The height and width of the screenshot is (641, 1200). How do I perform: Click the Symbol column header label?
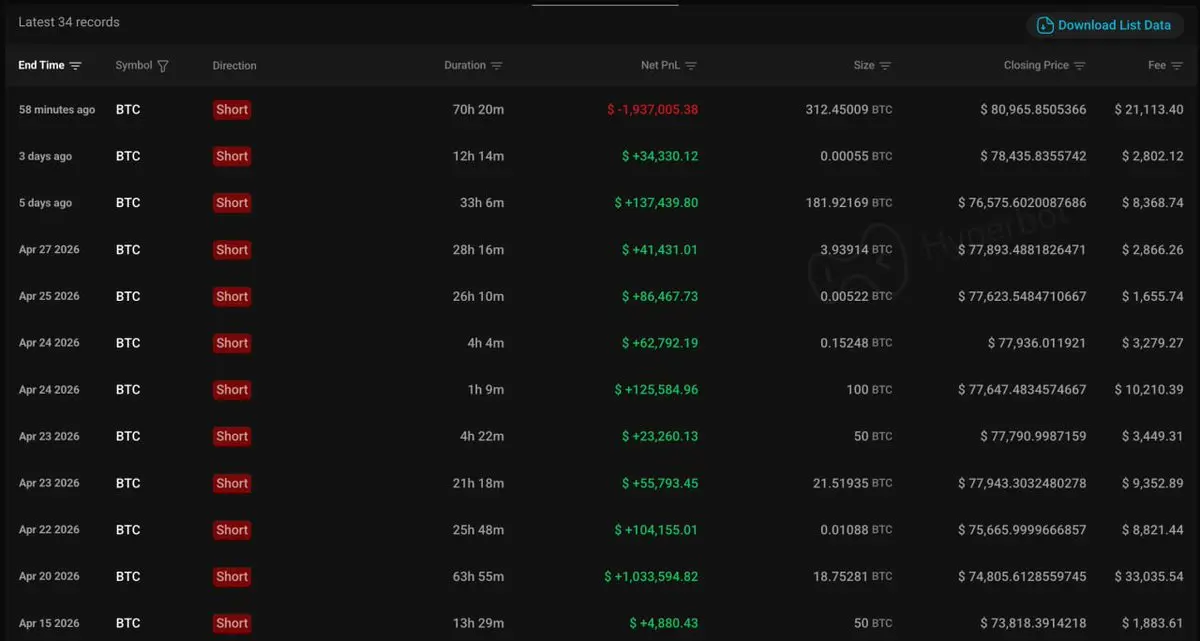(x=134, y=65)
